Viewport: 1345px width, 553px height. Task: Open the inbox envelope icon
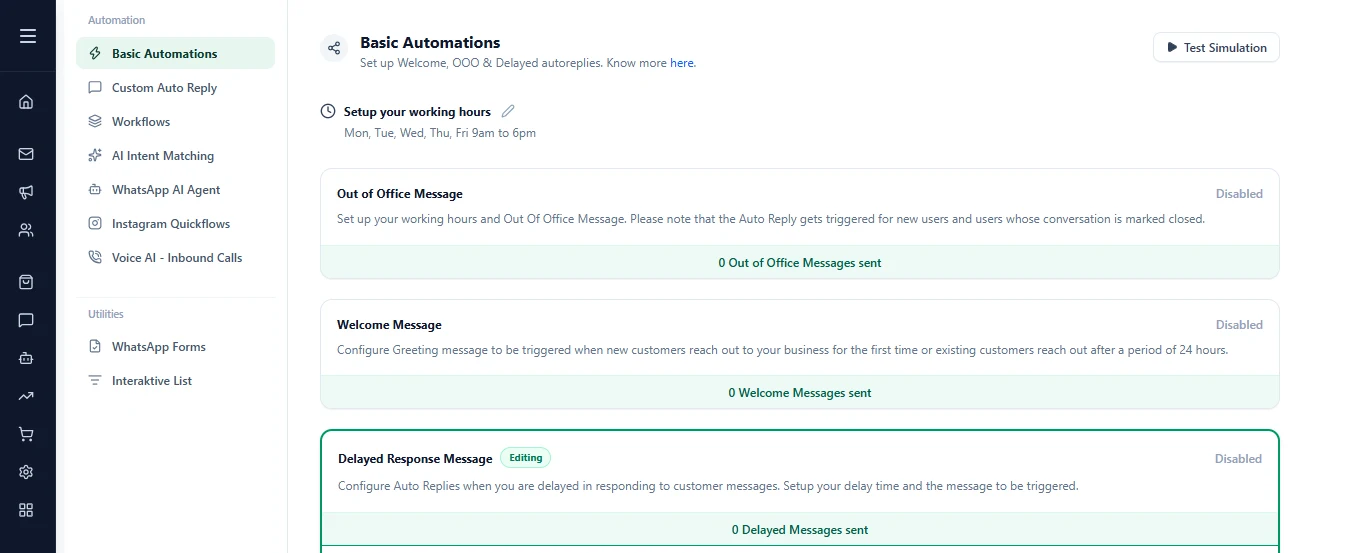pyautogui.click(x=26, y=154)
